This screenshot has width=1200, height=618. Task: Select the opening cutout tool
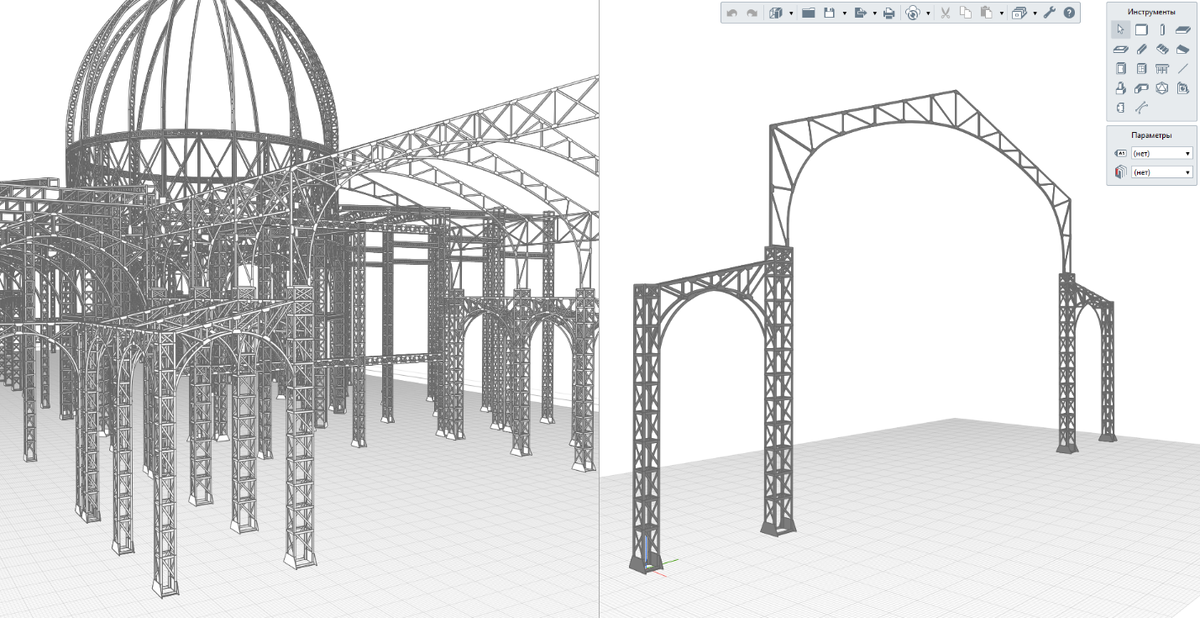click(1120, 108)
